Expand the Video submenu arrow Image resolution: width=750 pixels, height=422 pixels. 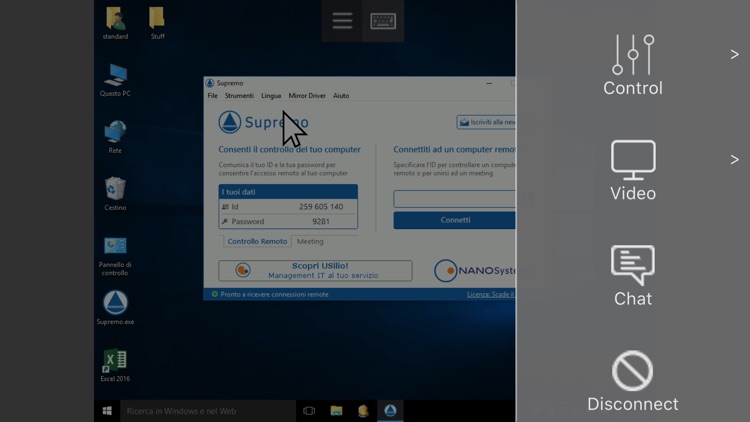[x=734, y=159]
